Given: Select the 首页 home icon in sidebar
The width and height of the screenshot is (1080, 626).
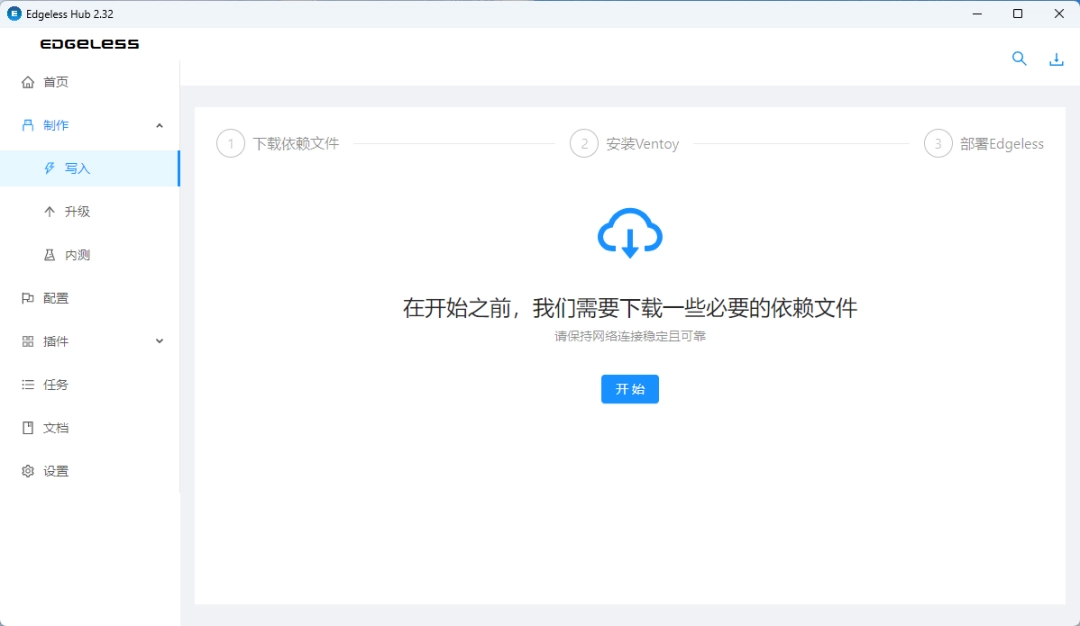Looking at the screenshot, I should click(x=27, y=81).
